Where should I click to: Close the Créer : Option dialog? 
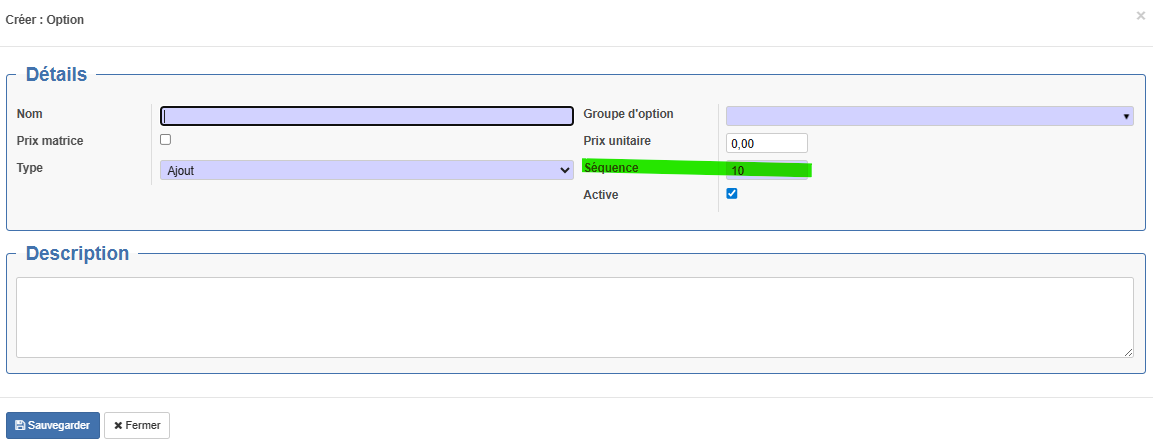(1140, 16)
